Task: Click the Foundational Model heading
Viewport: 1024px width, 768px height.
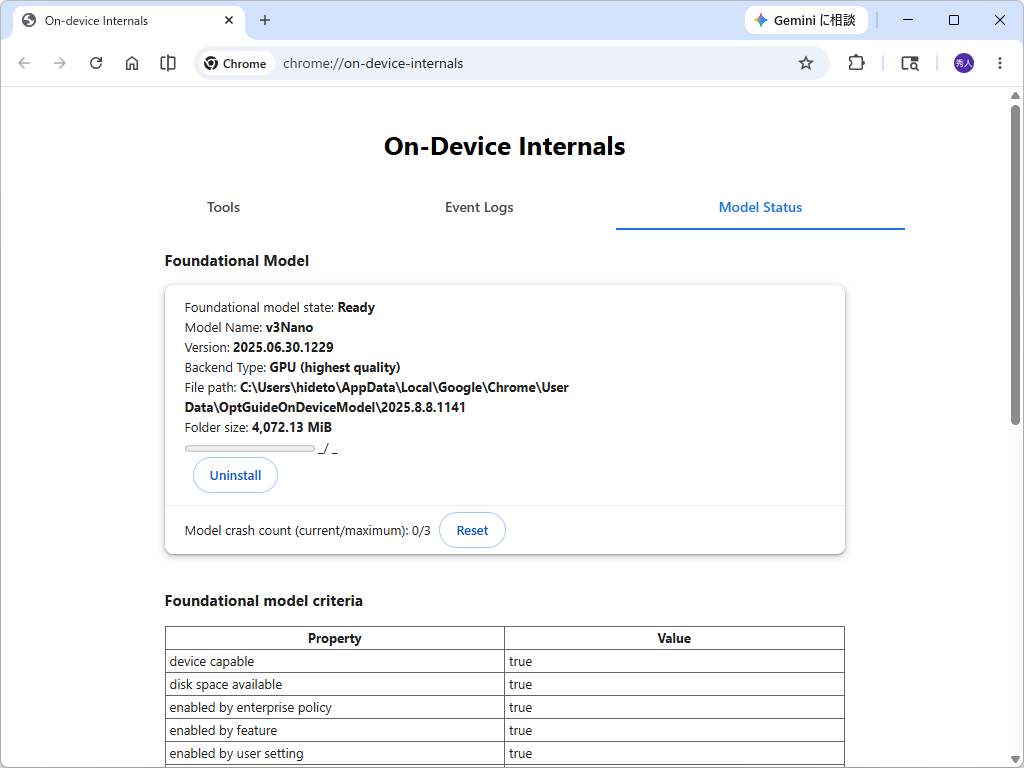Action: [237, 261]
